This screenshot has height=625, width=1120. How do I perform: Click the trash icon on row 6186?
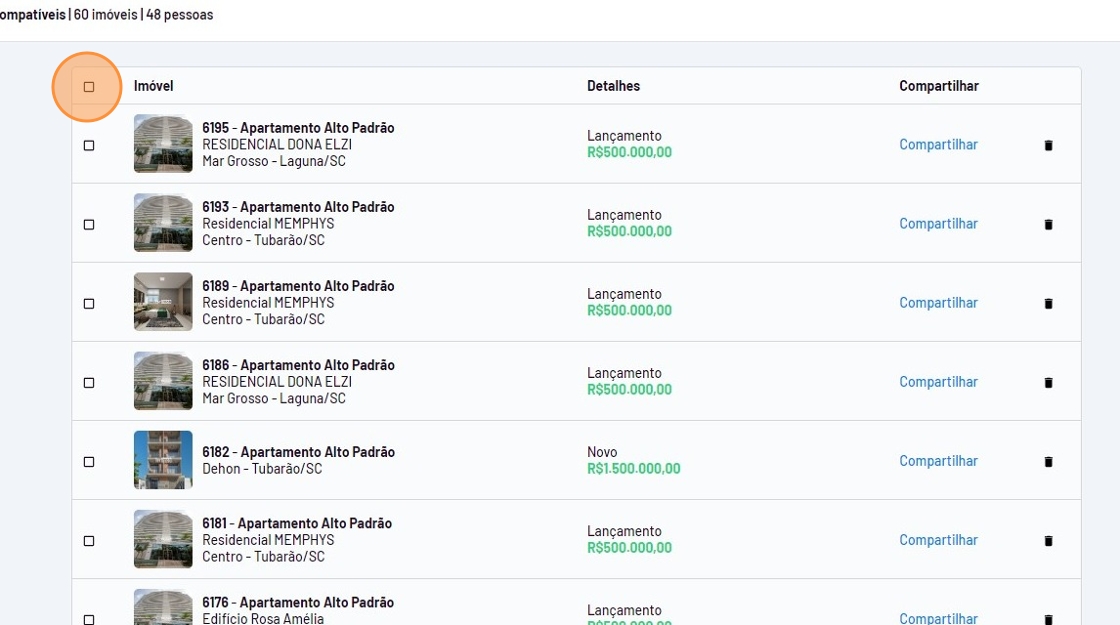pyautogui.click(x=1048, y=382)
